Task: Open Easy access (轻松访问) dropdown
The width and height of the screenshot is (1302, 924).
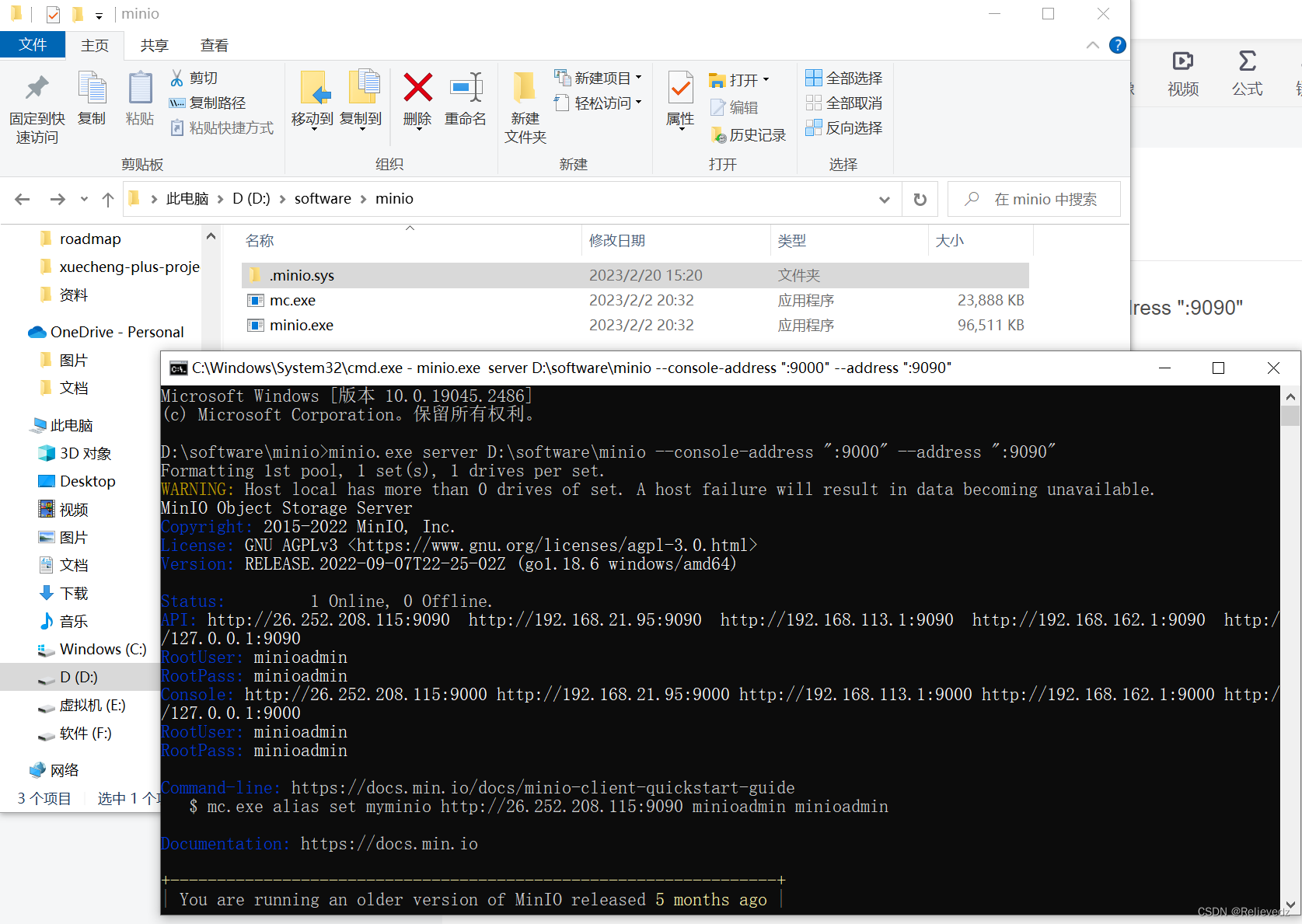Action: click(599, 103)
